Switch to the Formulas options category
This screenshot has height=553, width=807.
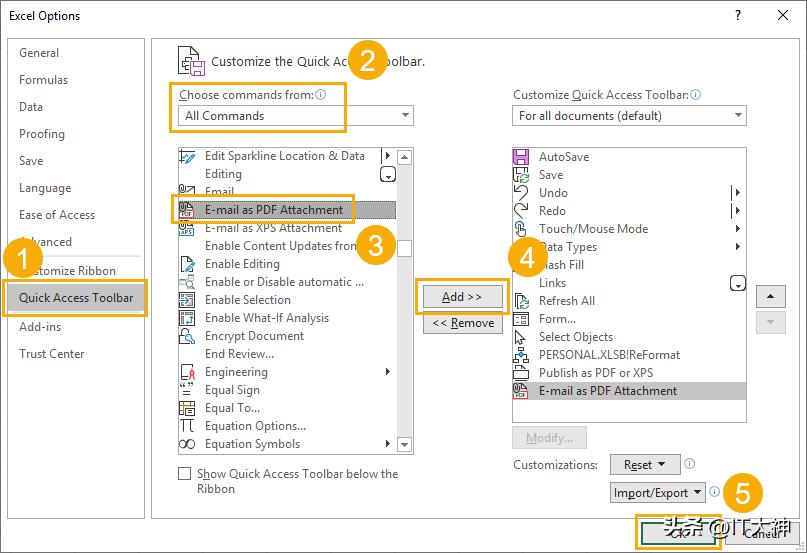click(x=44, y=80)
